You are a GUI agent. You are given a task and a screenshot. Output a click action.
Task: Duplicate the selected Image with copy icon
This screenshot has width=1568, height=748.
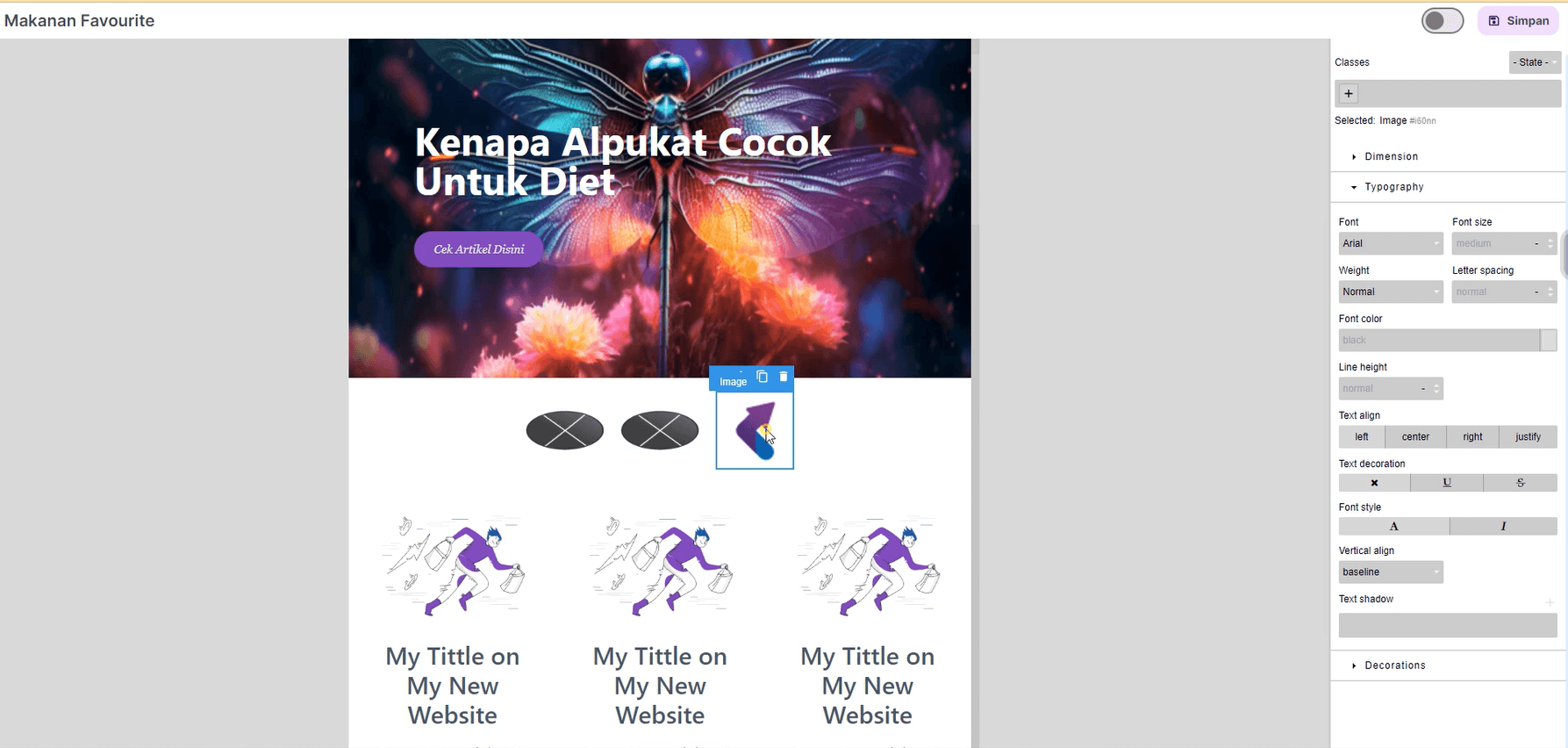click(x=762, y=378)
